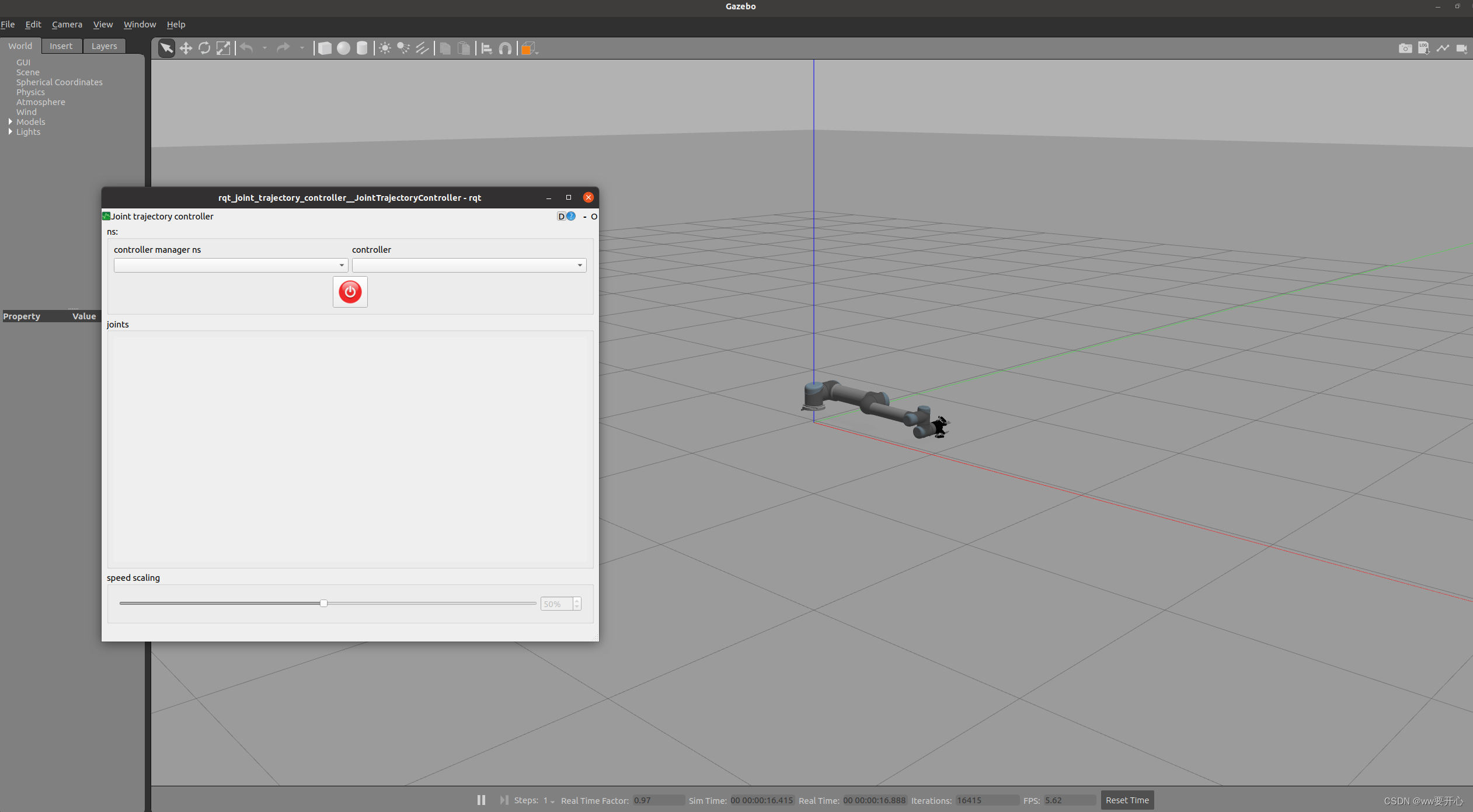The height and width of the screenshot is (812, 1473).
Task: Select the Rotate mode tool
Action: pos(204,48)
